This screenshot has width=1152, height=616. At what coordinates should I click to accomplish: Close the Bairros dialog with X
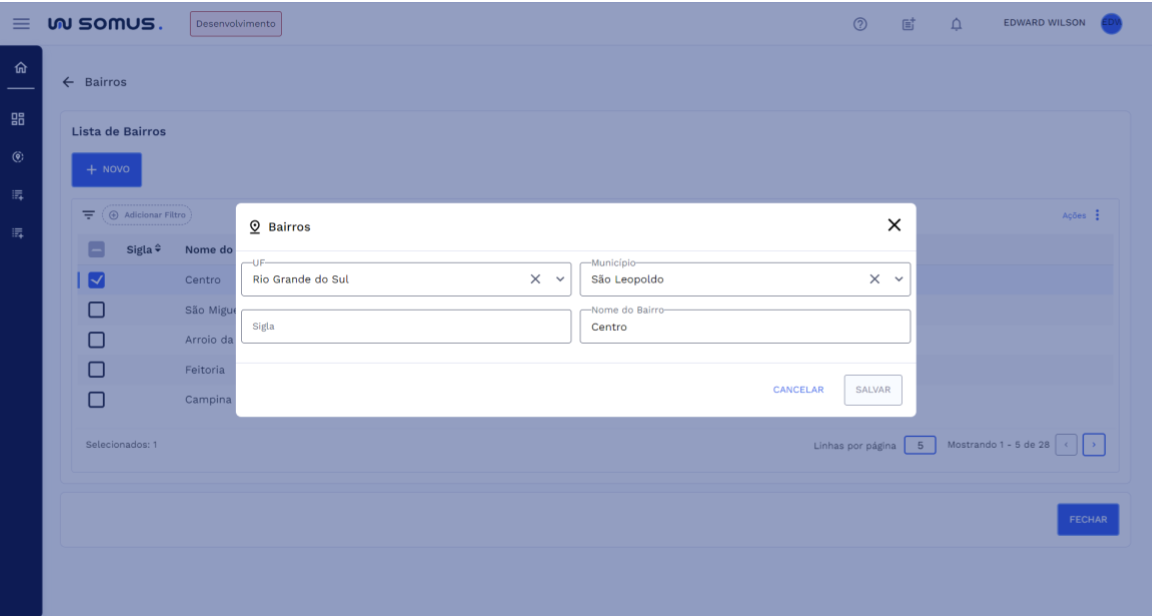894,225
